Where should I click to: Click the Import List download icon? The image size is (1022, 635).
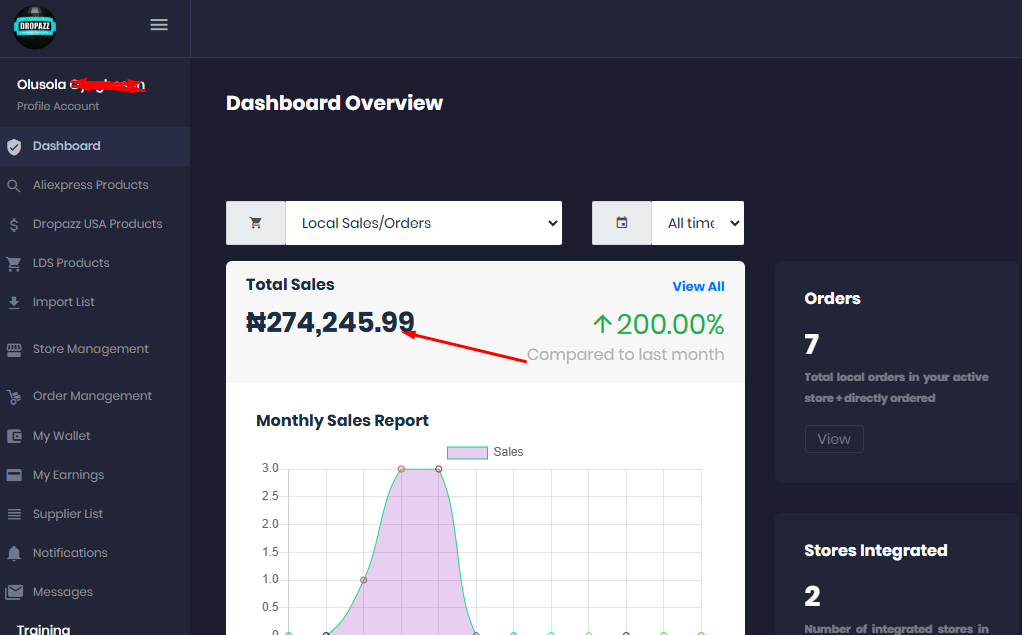click(x=14, y=303)
